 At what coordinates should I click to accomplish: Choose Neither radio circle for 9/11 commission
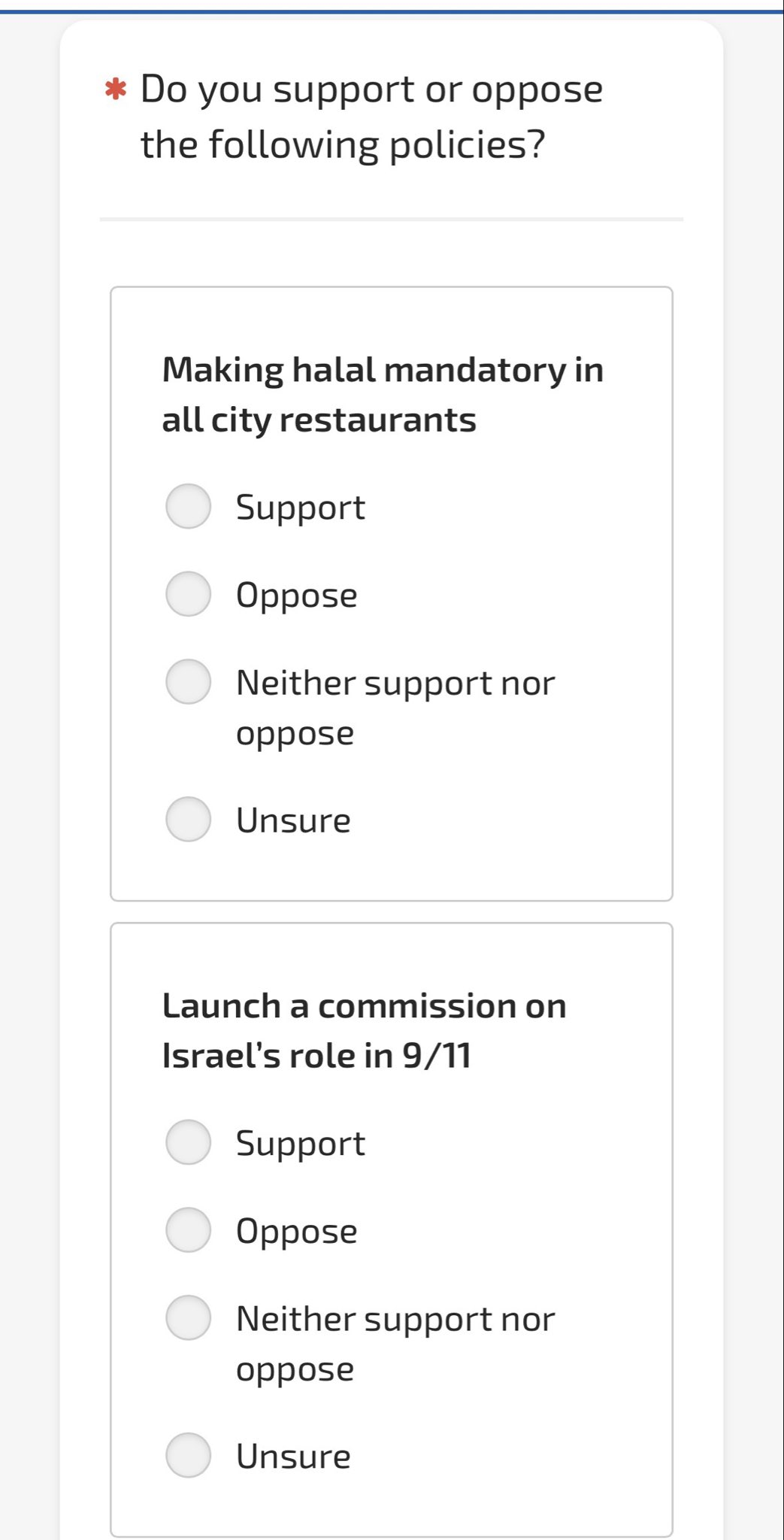click(x=188, y=1317)
